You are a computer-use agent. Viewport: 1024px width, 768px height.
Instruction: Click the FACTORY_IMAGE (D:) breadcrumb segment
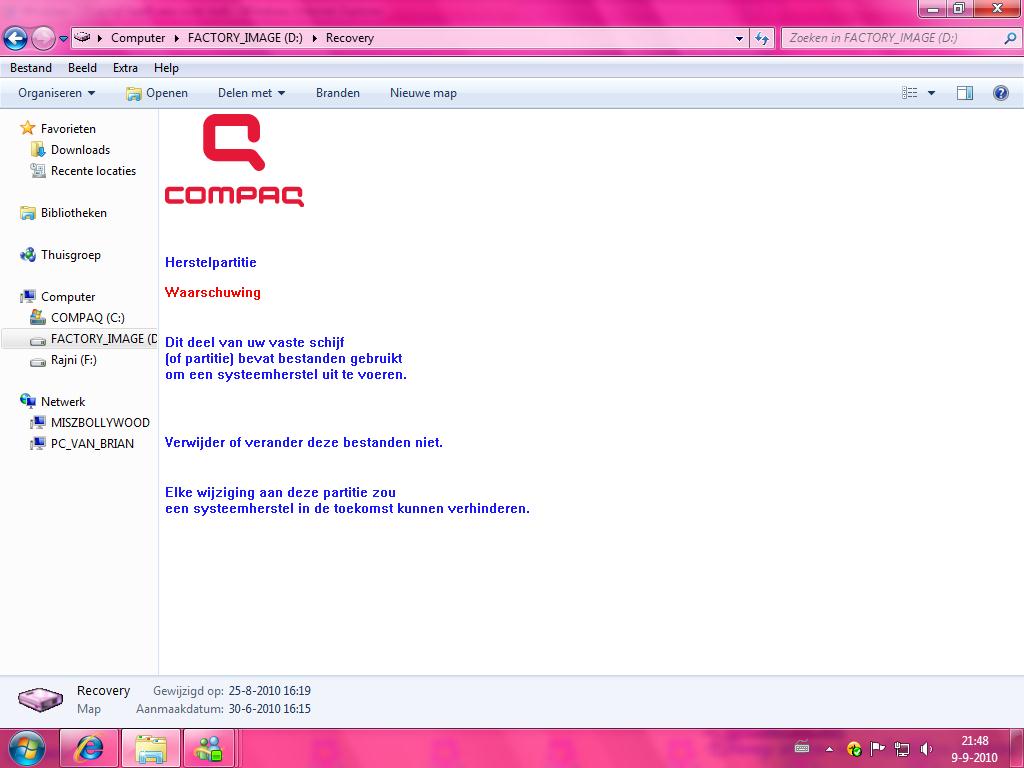(x=245, y=38)
